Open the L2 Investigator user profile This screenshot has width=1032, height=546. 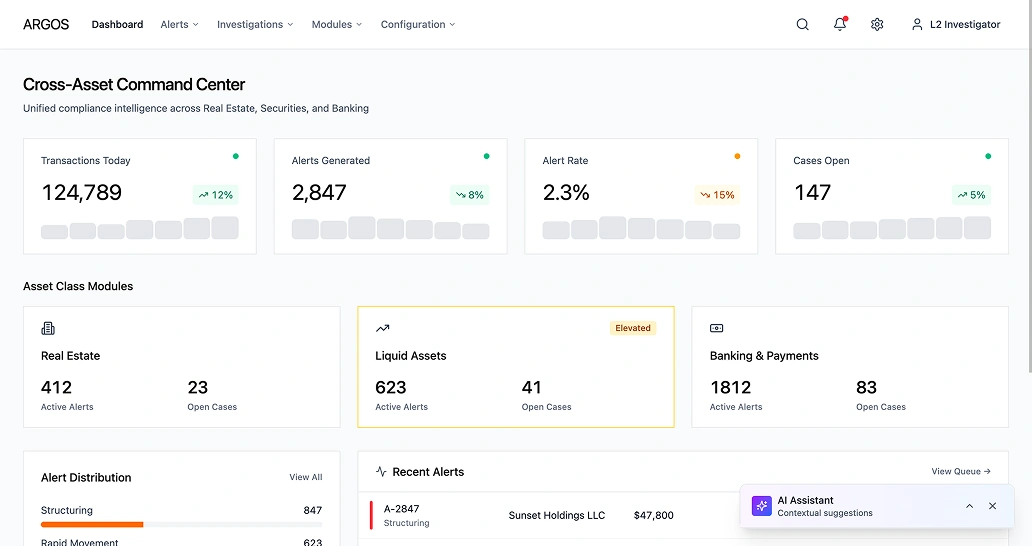(x=955, y=25)
